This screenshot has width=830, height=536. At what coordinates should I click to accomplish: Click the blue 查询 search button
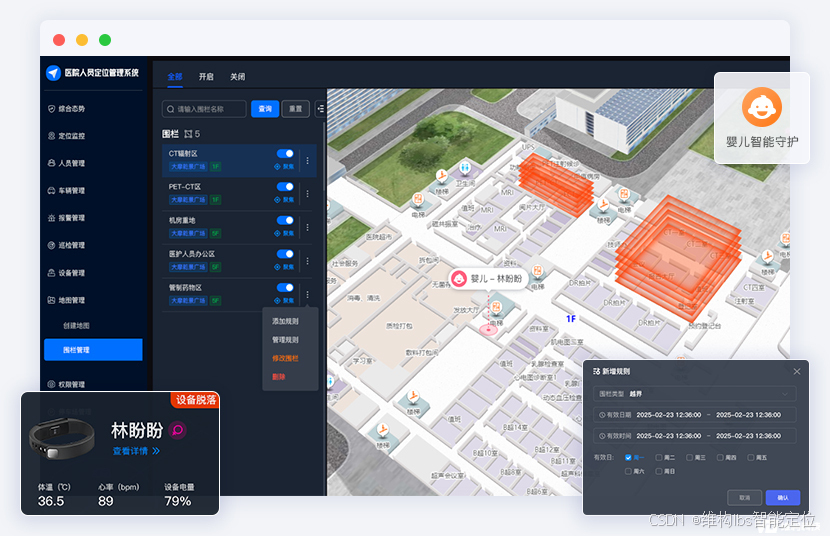(264, 108)
